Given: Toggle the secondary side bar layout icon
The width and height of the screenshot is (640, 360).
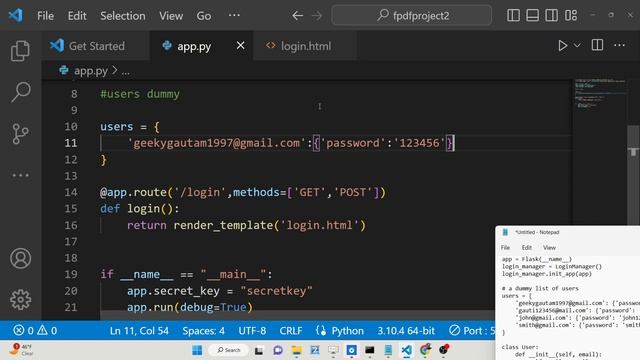Looking at the screenshot, I should point(551,16).
